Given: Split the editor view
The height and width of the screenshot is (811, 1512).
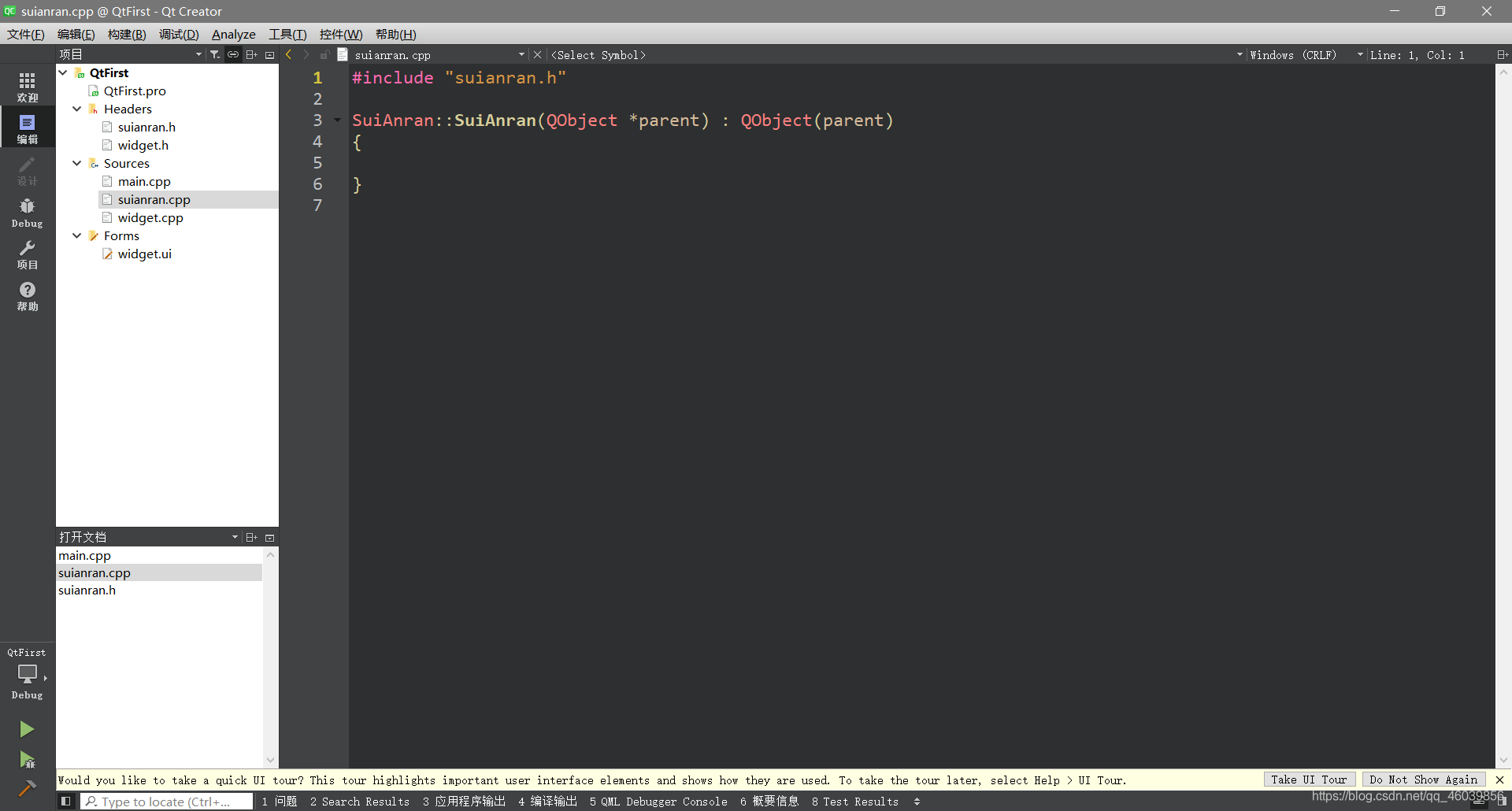Looking at the screenshot, I should pos(1502,54).
